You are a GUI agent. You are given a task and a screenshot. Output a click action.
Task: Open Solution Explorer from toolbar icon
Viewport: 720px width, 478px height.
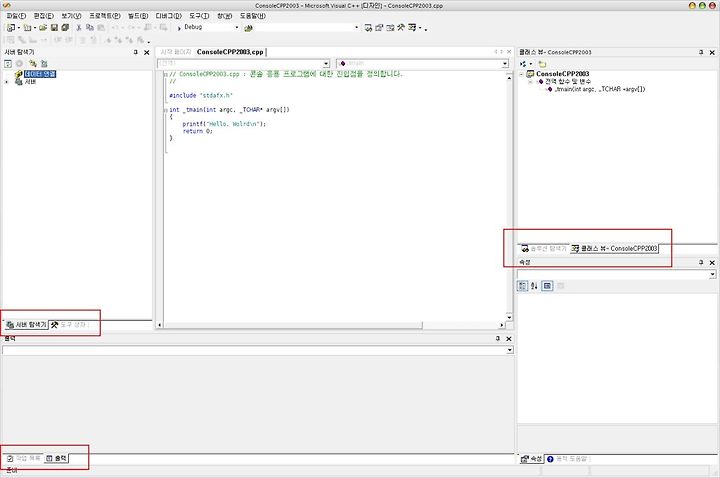click(x=368, y=28)
